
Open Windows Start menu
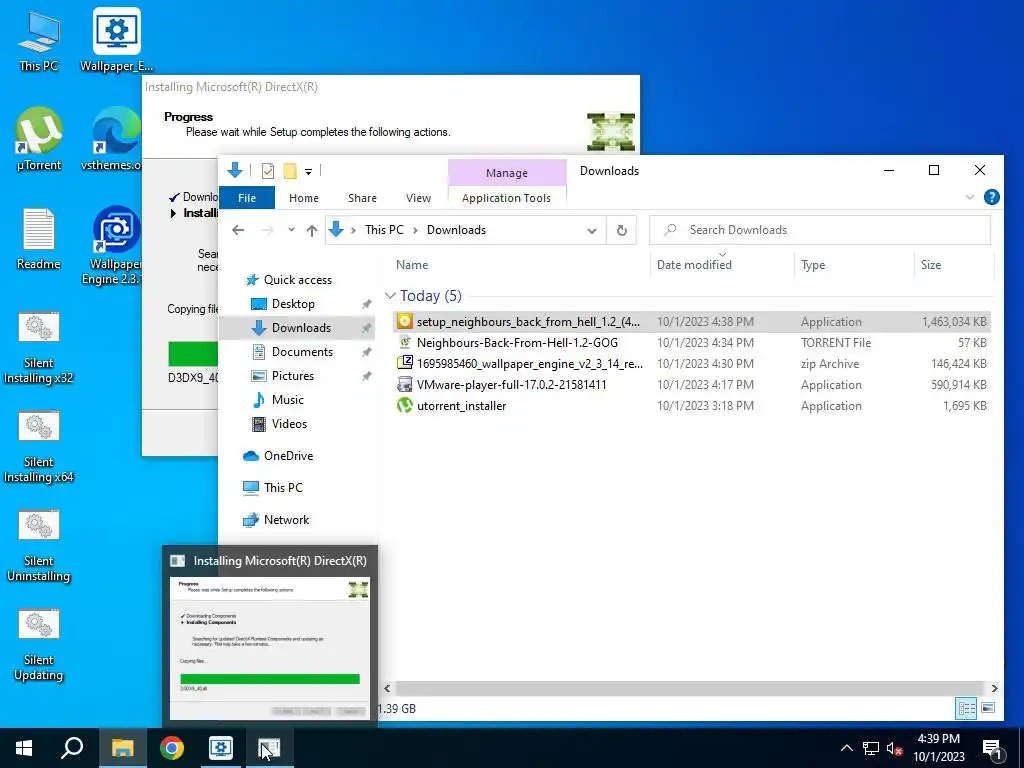pyautogui.click(x=24, y=748)
